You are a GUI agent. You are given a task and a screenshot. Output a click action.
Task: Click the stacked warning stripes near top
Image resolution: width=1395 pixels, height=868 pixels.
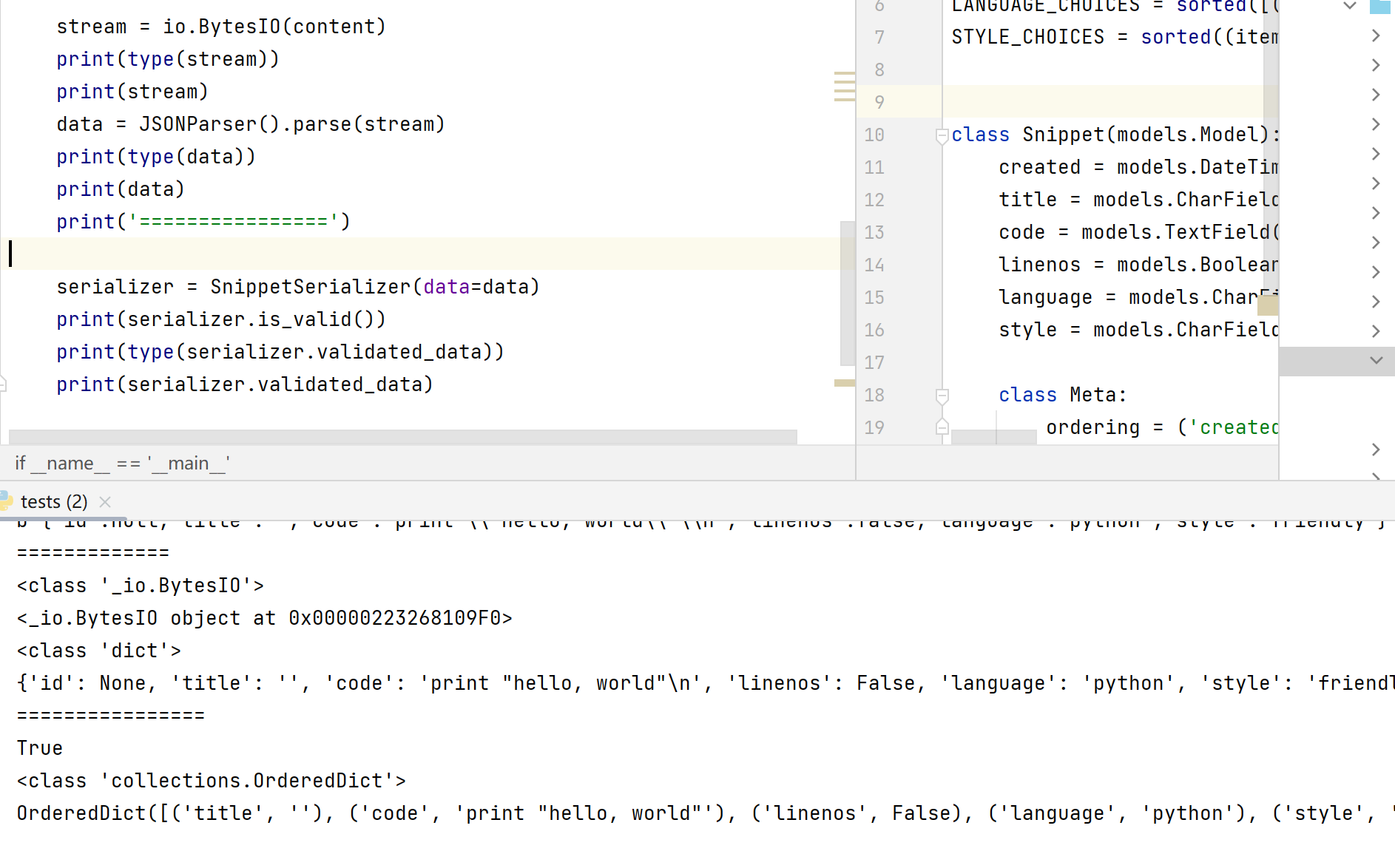coord(844,86)
